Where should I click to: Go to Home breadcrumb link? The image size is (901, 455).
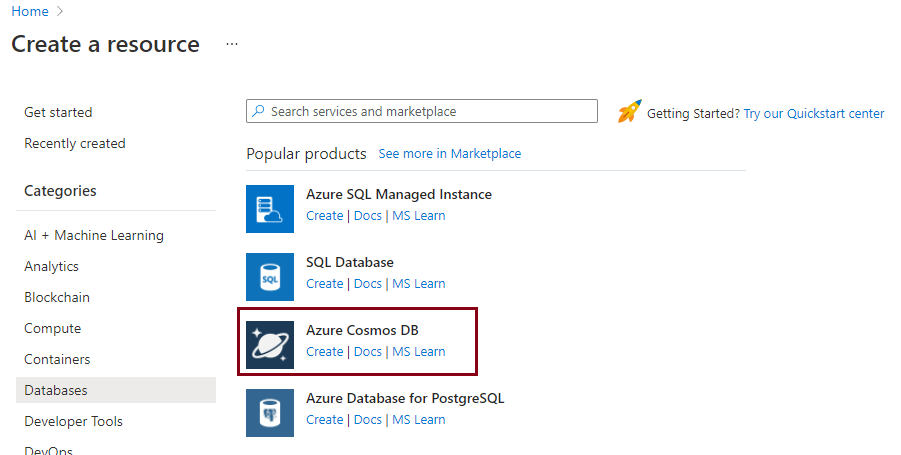pyautogui.click(x=30, y=11)
